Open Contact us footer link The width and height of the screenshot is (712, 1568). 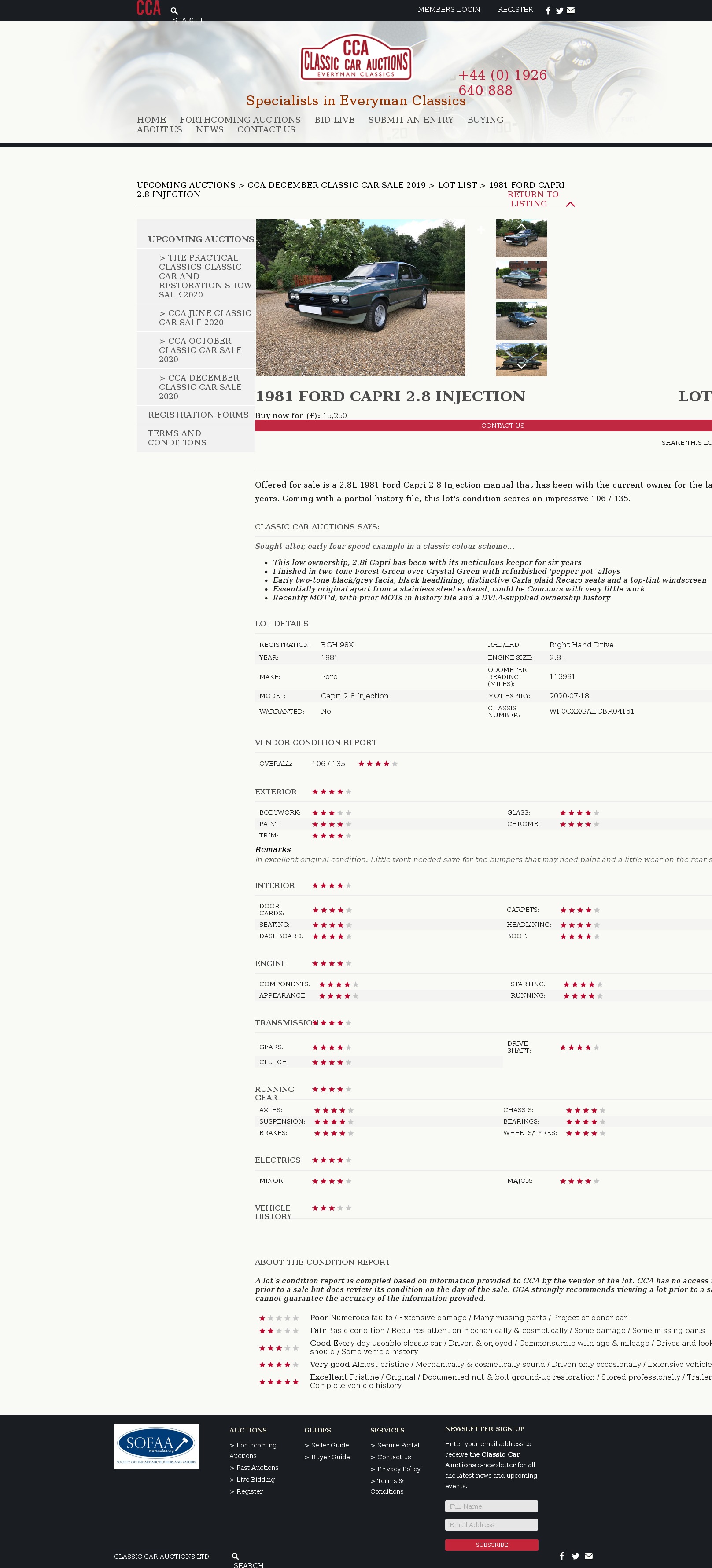[391, 1457]
